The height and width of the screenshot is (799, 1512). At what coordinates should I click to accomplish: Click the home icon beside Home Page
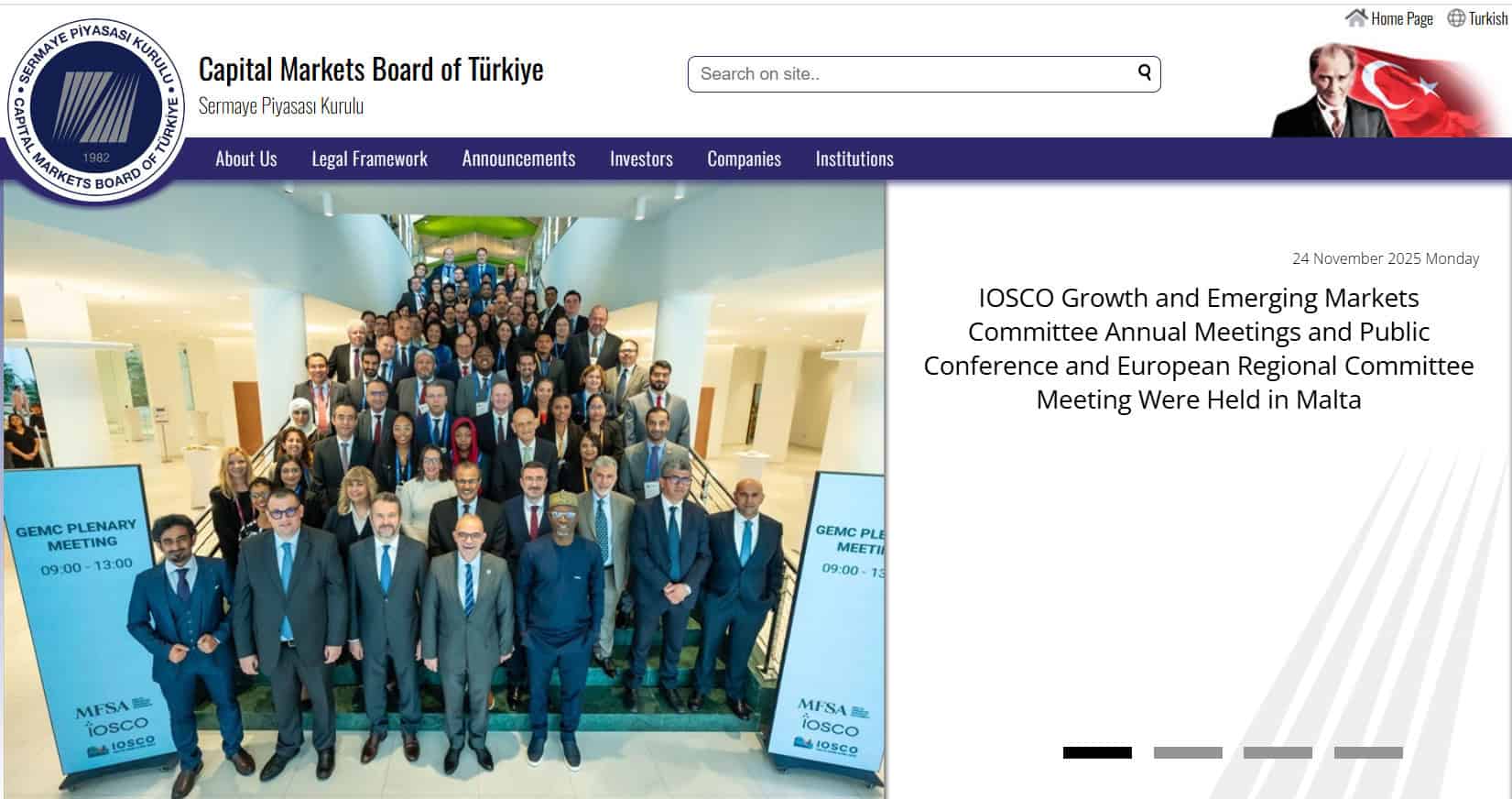1355,17
